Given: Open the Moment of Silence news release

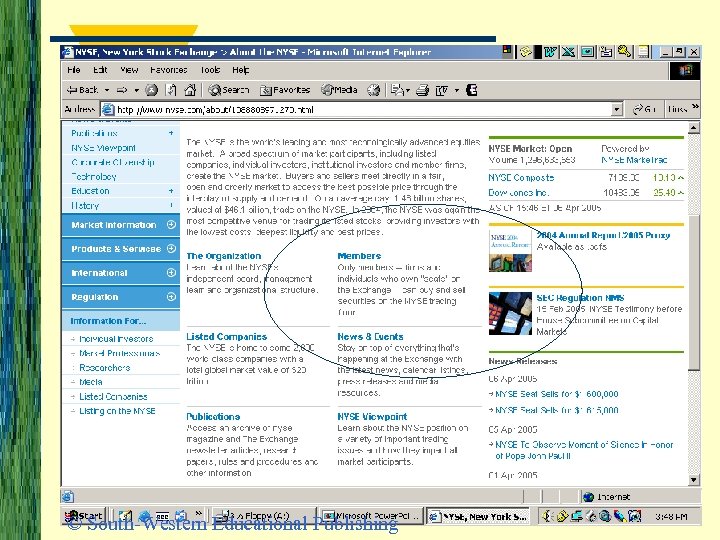Looking at the screenshot, I should pyautogui.click(x=584, y=450).
